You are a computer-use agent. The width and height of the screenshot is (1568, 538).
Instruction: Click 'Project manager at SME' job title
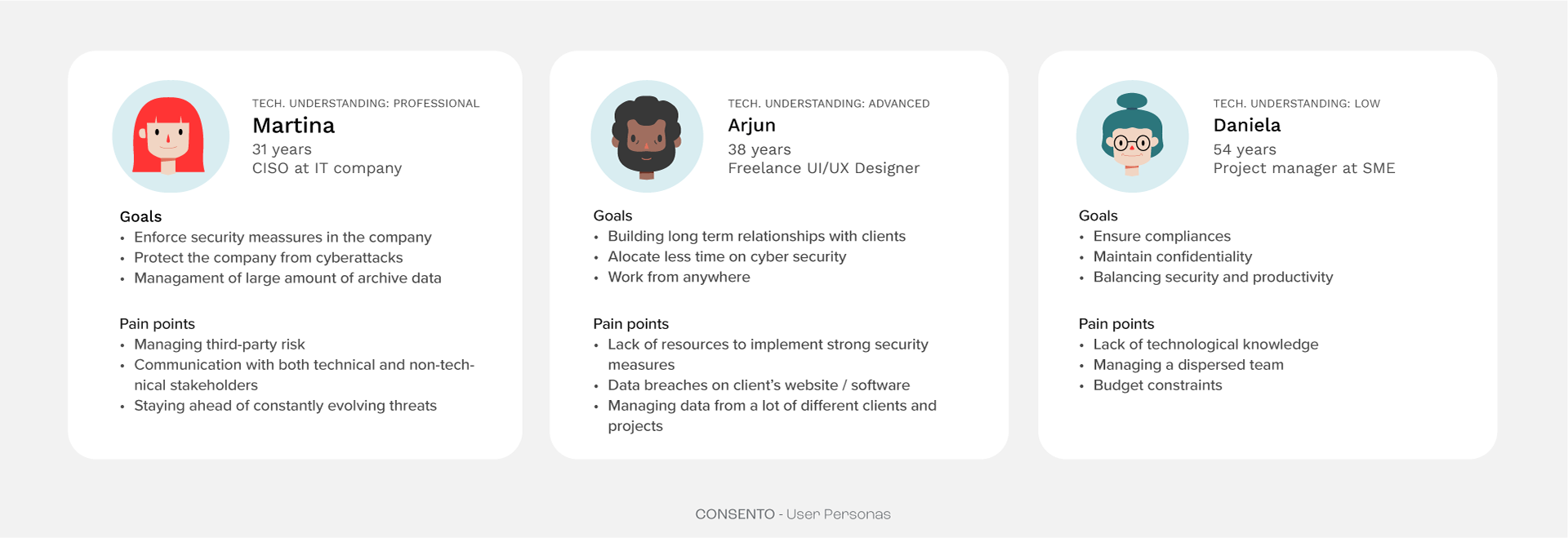click(x=1304, y=168)
